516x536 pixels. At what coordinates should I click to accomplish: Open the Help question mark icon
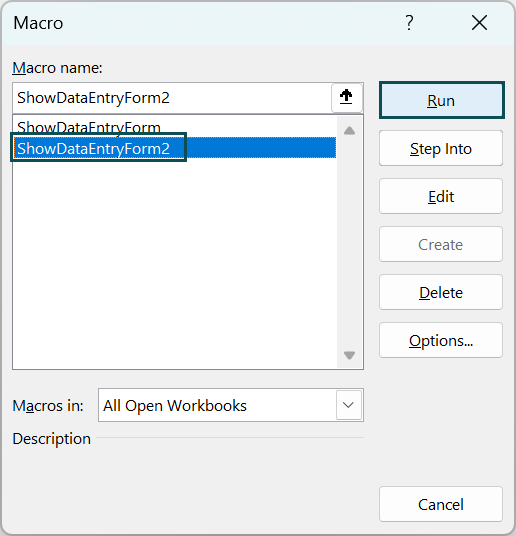click(x=409, y=23)
